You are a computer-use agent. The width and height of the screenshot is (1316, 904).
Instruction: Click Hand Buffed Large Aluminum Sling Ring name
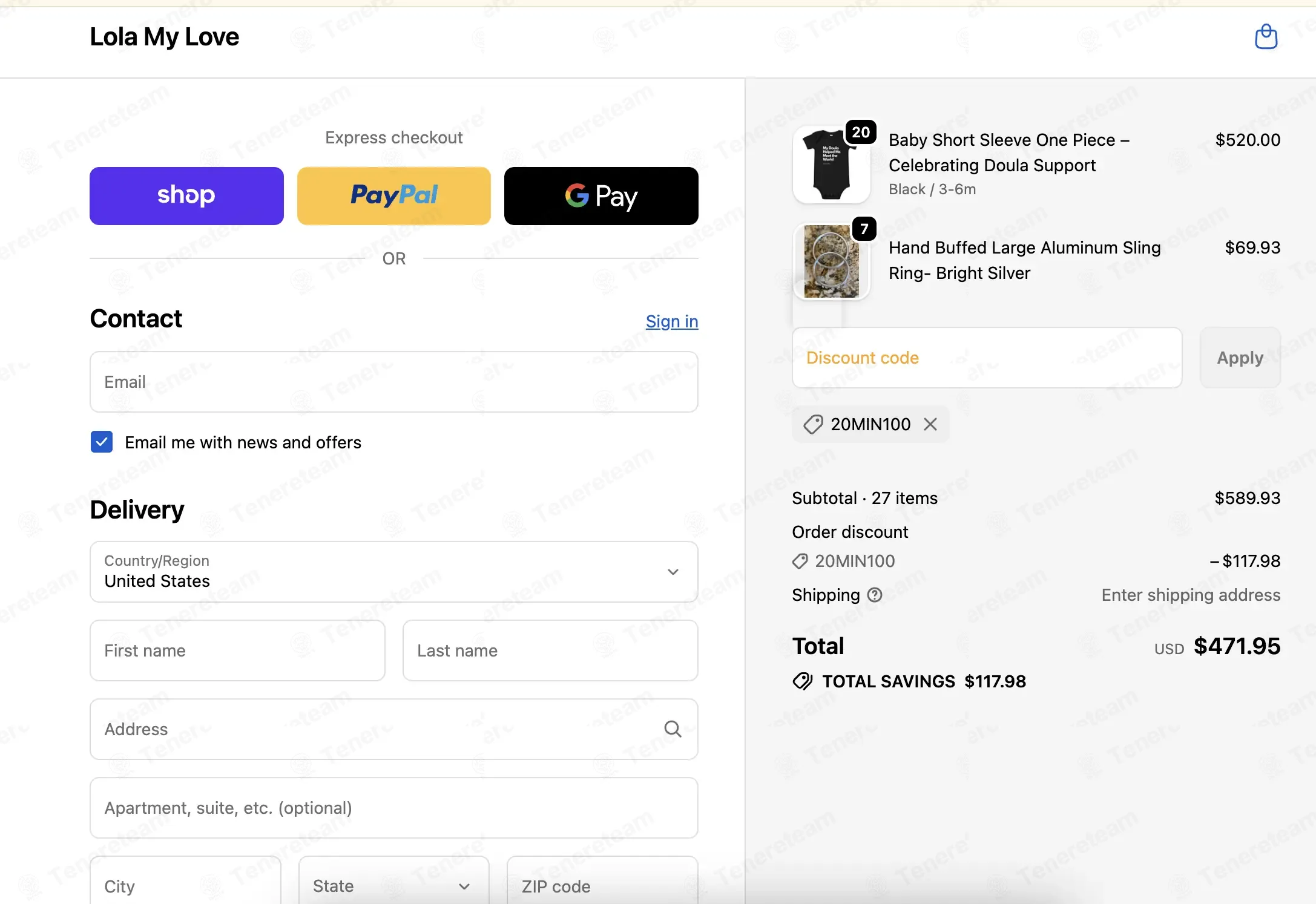[1024, 260]
